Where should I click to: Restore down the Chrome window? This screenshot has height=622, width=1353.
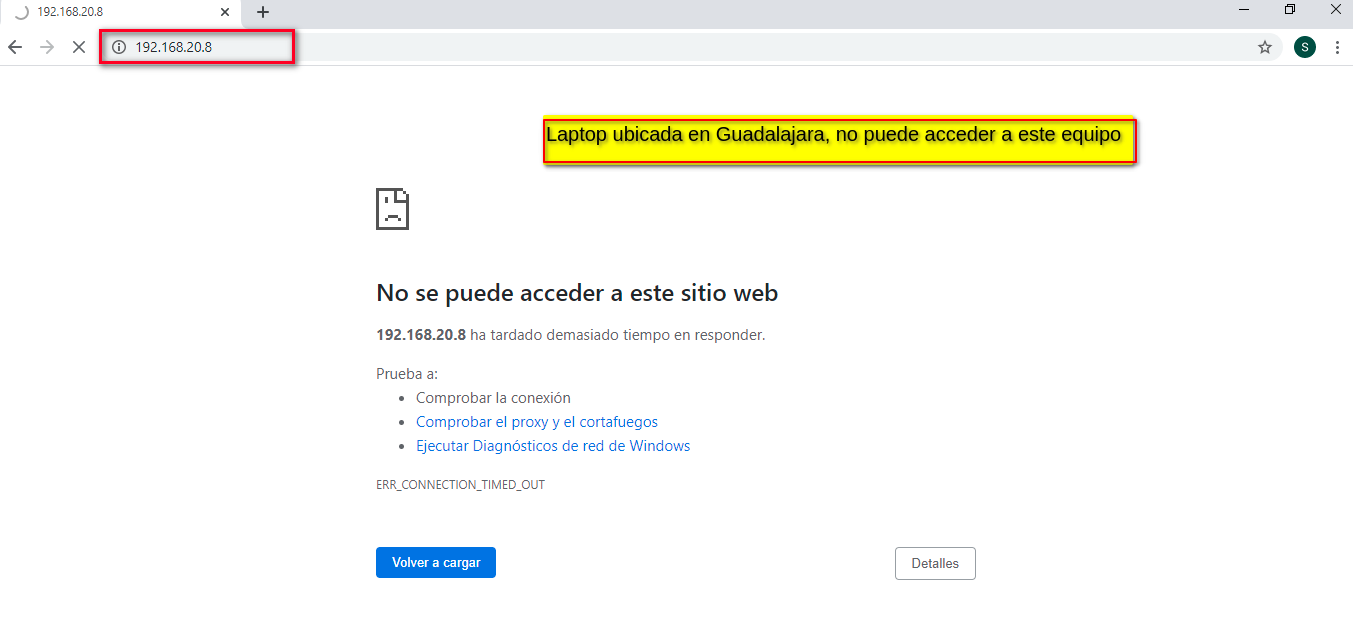[1290, 10]
